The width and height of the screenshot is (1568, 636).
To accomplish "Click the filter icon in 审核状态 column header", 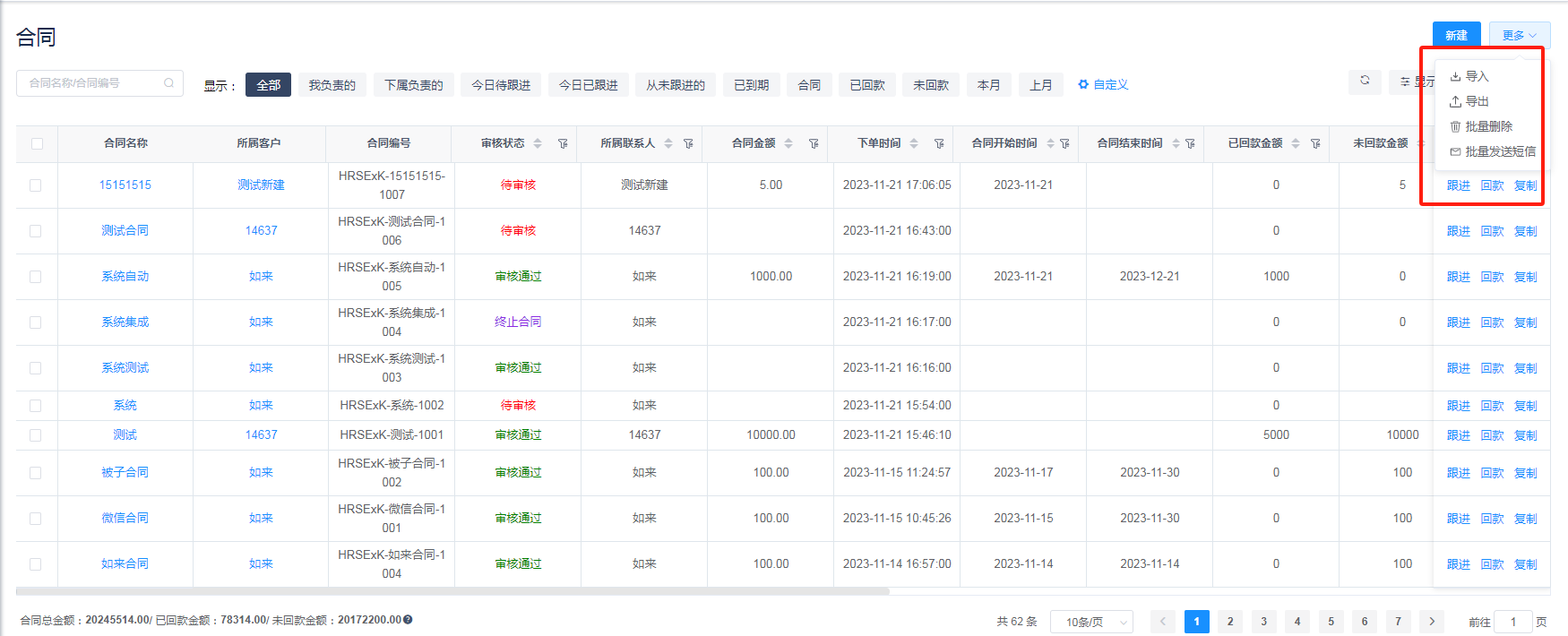I will pos(563,143).
